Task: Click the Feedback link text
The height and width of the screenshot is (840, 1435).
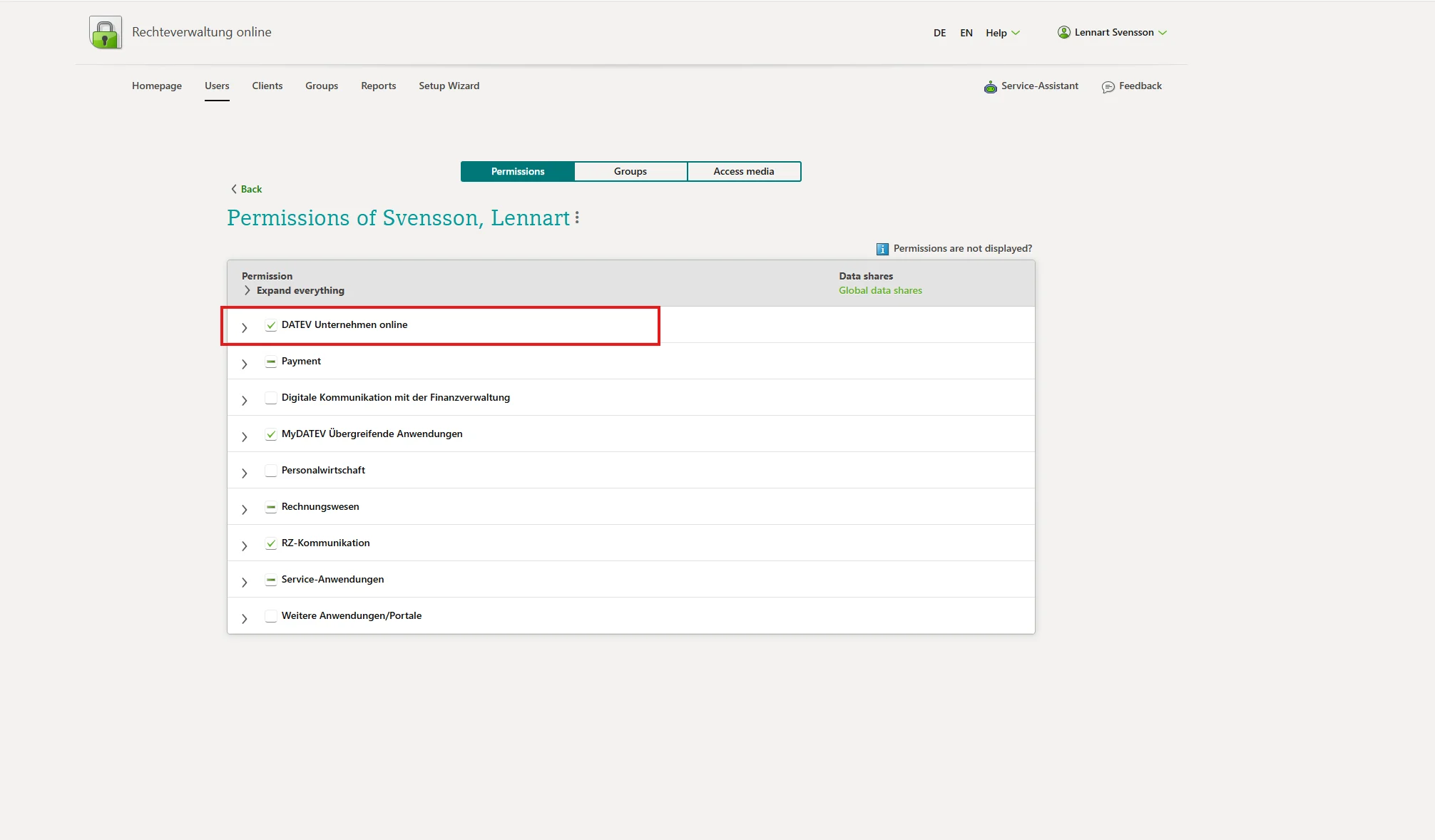Action: tap(1140, 86)
